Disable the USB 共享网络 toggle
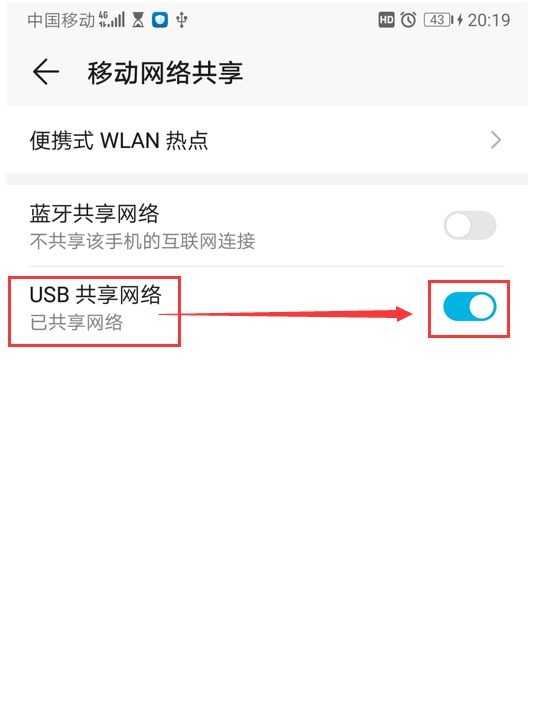 point(470,307)
